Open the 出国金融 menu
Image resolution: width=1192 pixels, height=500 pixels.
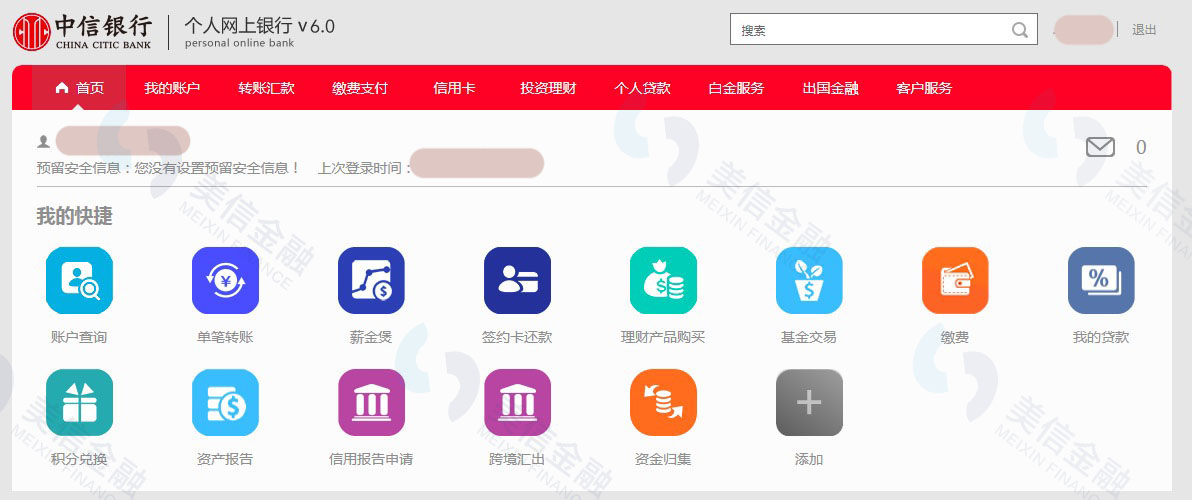[x=830, y=88]
